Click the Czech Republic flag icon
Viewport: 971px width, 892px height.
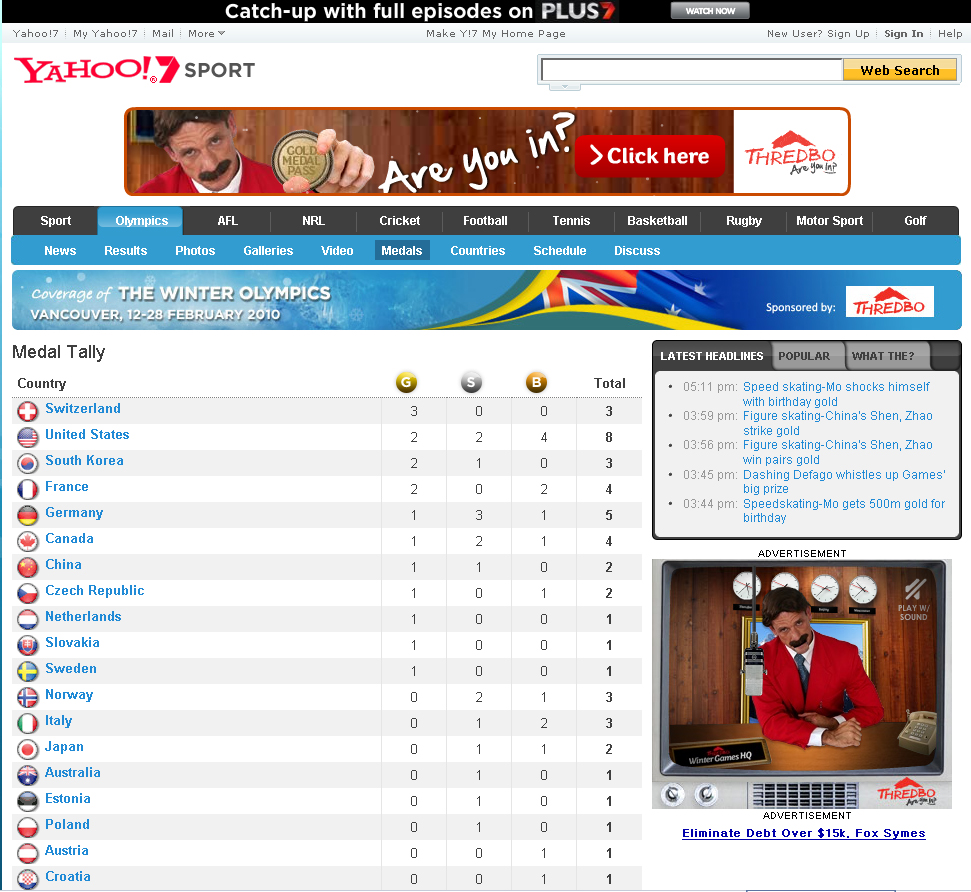[27, 593]
